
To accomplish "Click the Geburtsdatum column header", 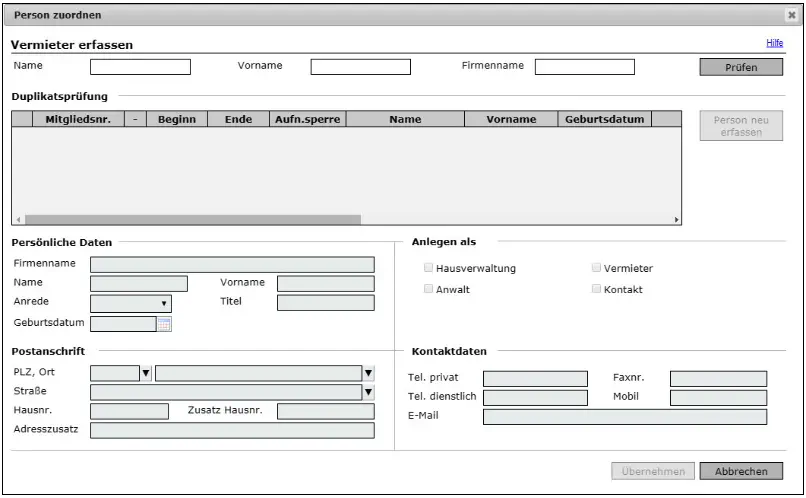I will point(605,119).
